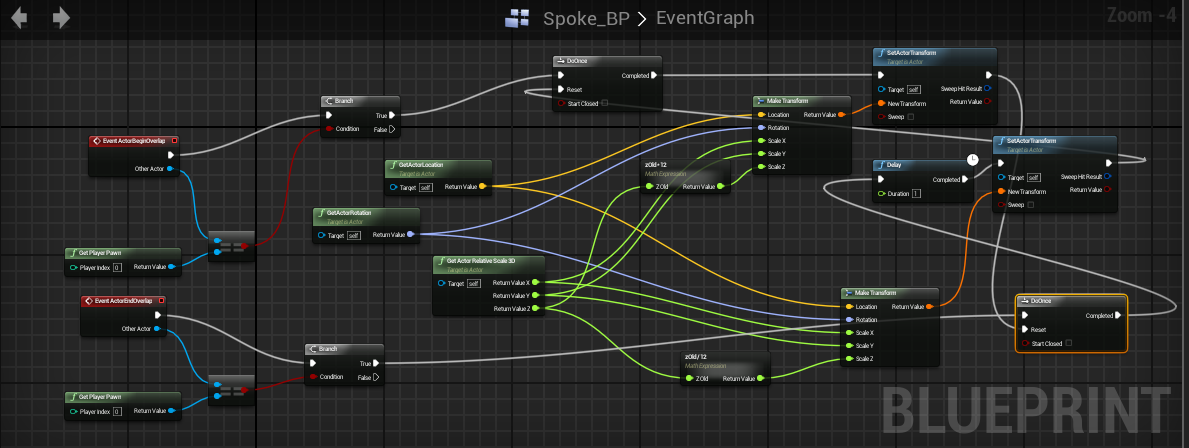The image size is (1189, 448).
Task: Click the Return Value Z pin of Get Actor Relative Scale 3D
Action: tap(535, 309)
